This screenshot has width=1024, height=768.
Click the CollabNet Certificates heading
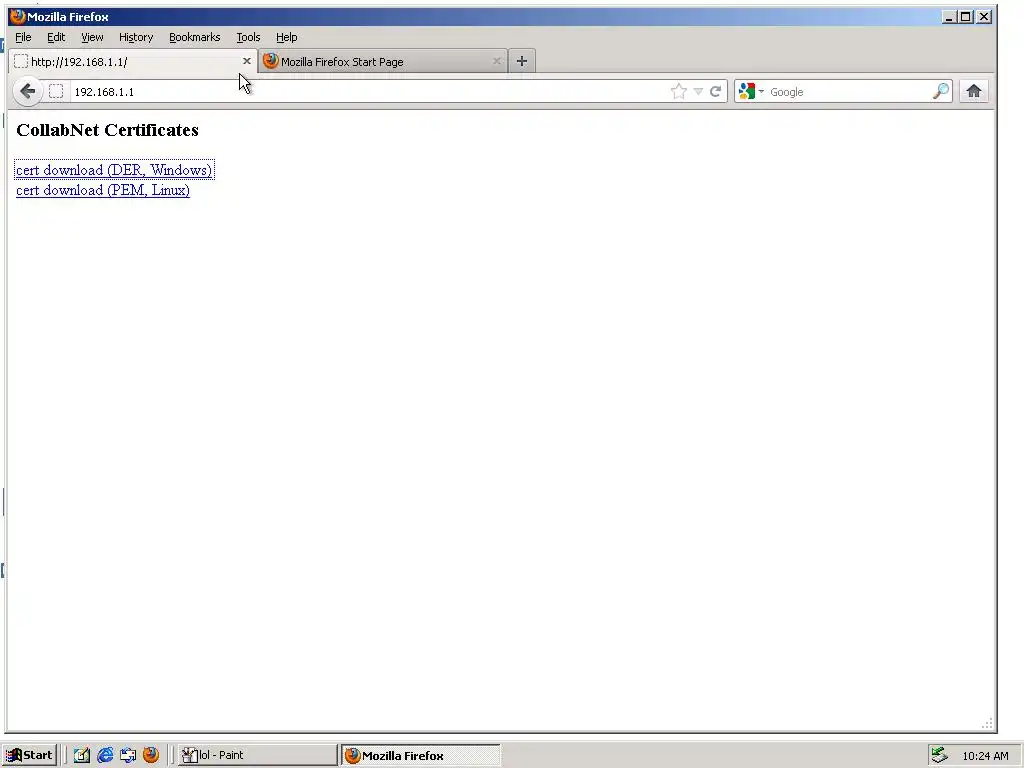coord(107,130)
